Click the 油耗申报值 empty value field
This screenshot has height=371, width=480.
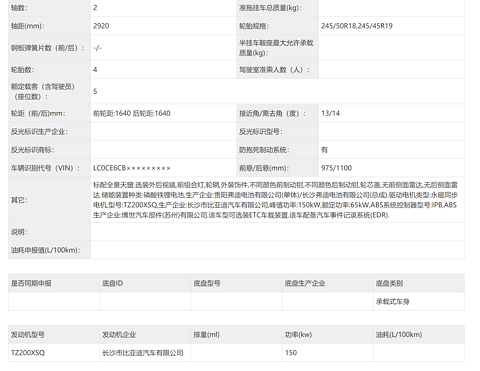coord(277,250)
